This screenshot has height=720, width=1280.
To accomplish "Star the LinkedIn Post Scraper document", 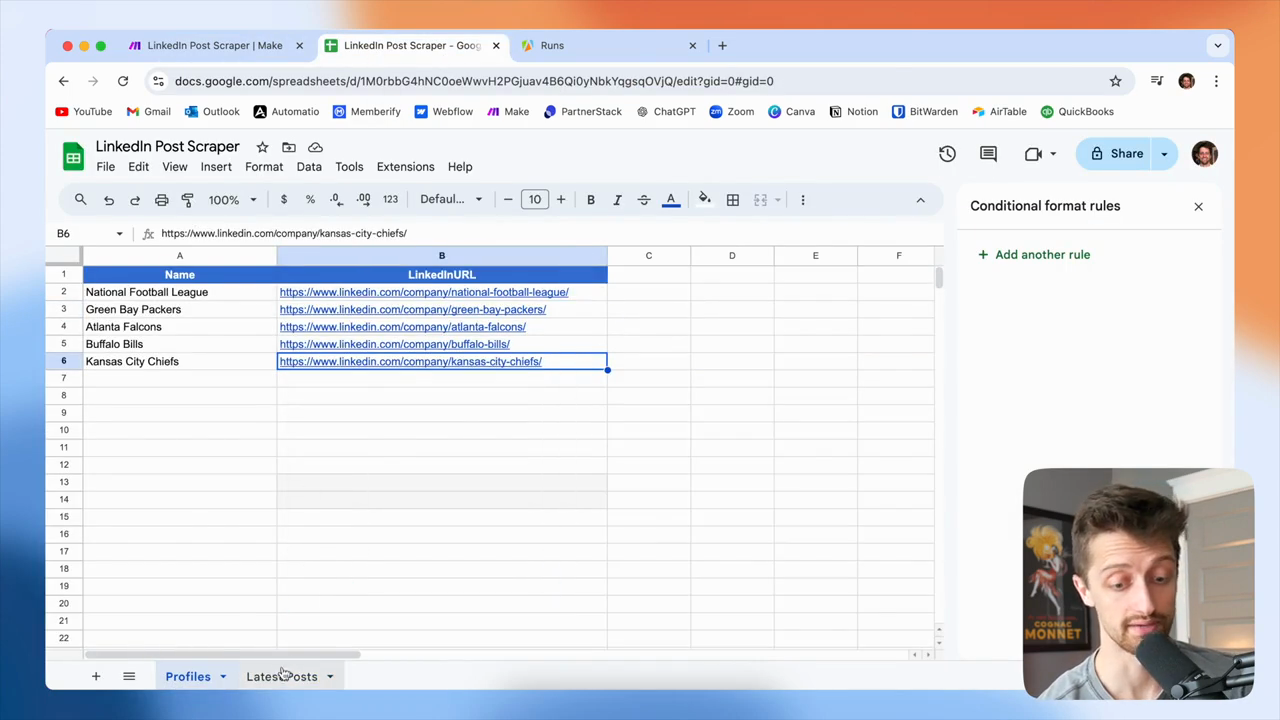I will tap(262, 147).
